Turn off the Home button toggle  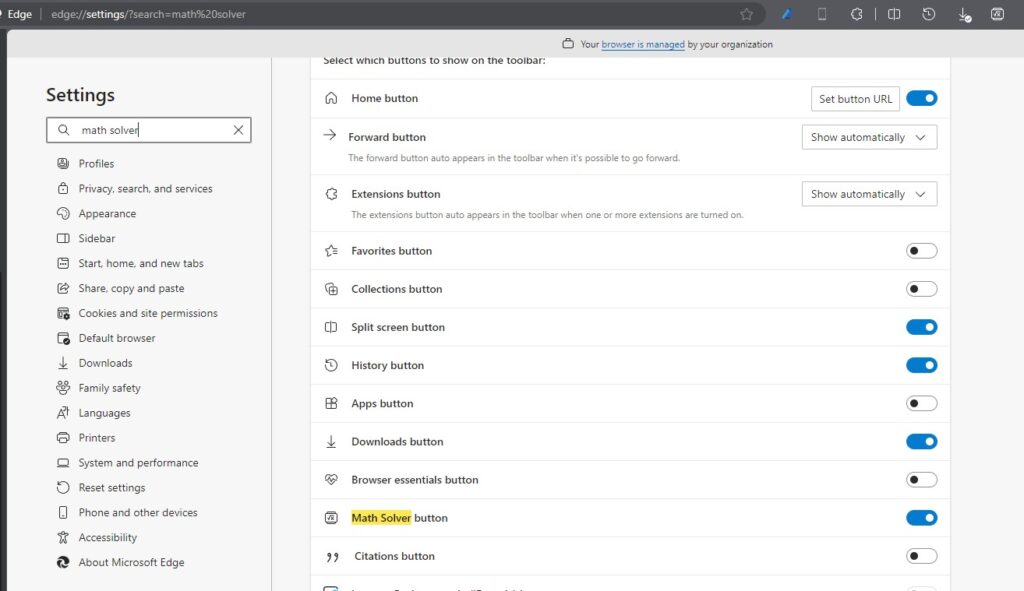pyautogui.click(x=921, y=98)
